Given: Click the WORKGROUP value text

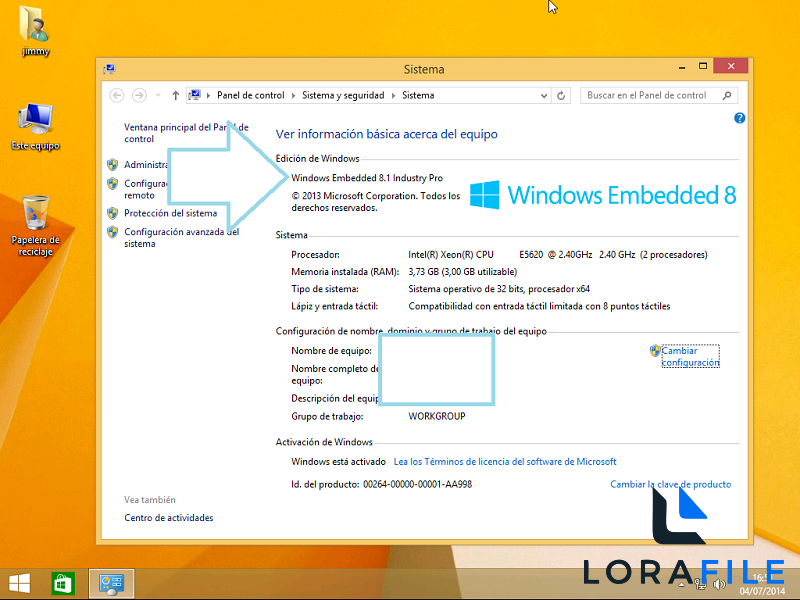Looking at the screenshot, I should coord(437,416).
